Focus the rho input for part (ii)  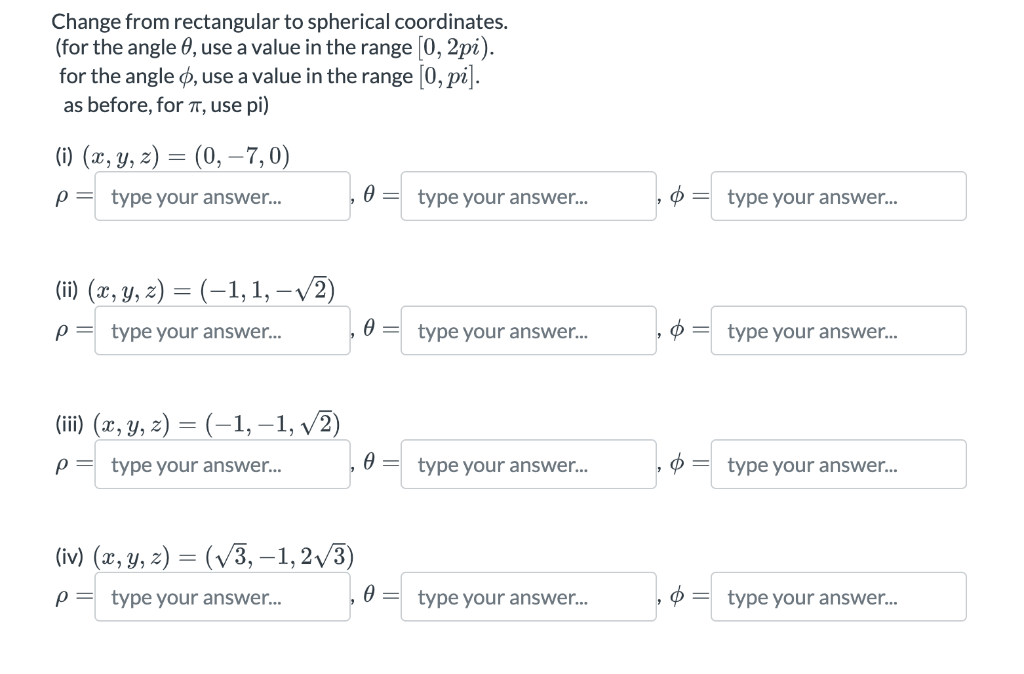pos(223,330)
